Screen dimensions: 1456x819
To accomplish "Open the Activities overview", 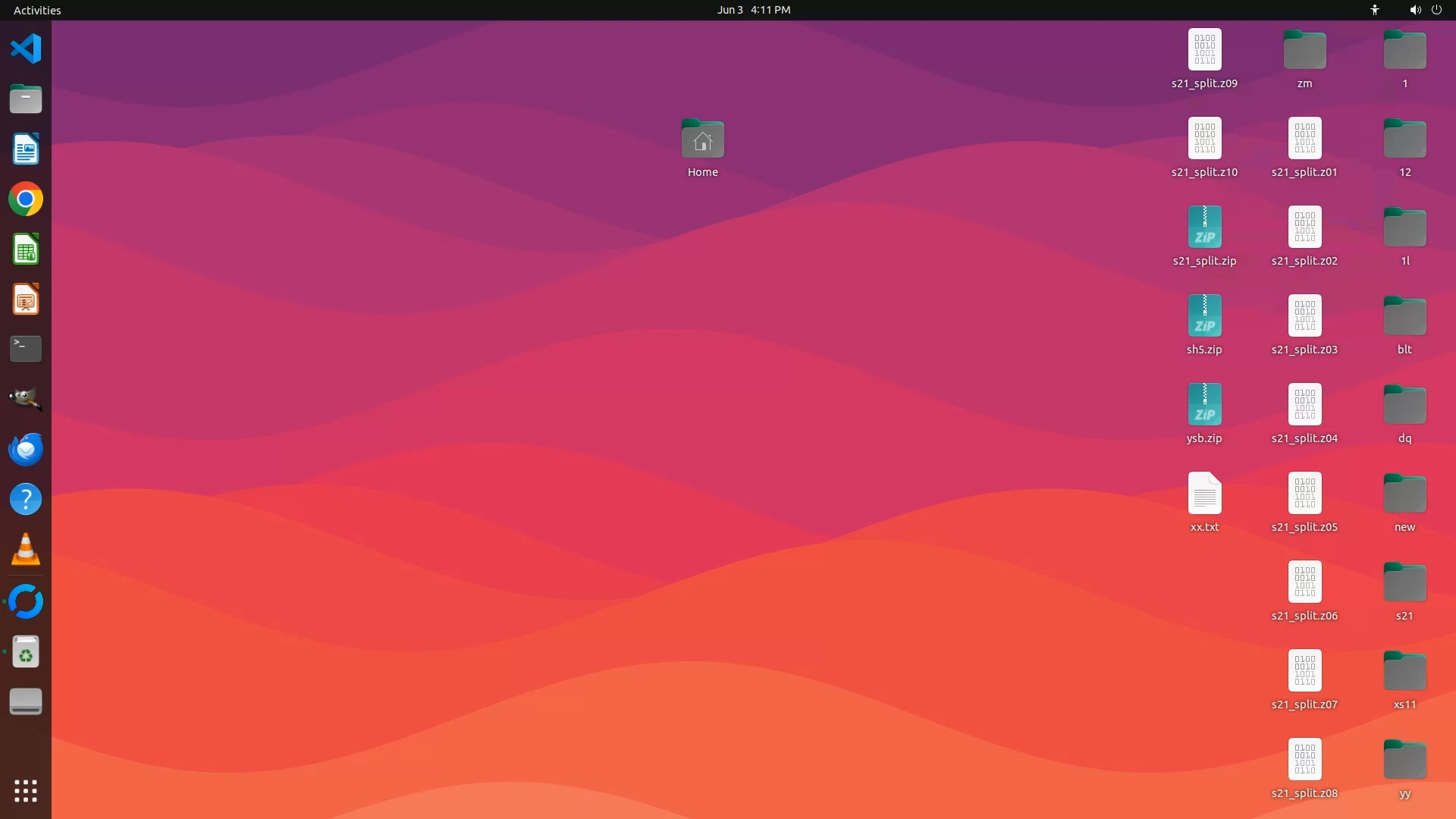I will (37, 10).
